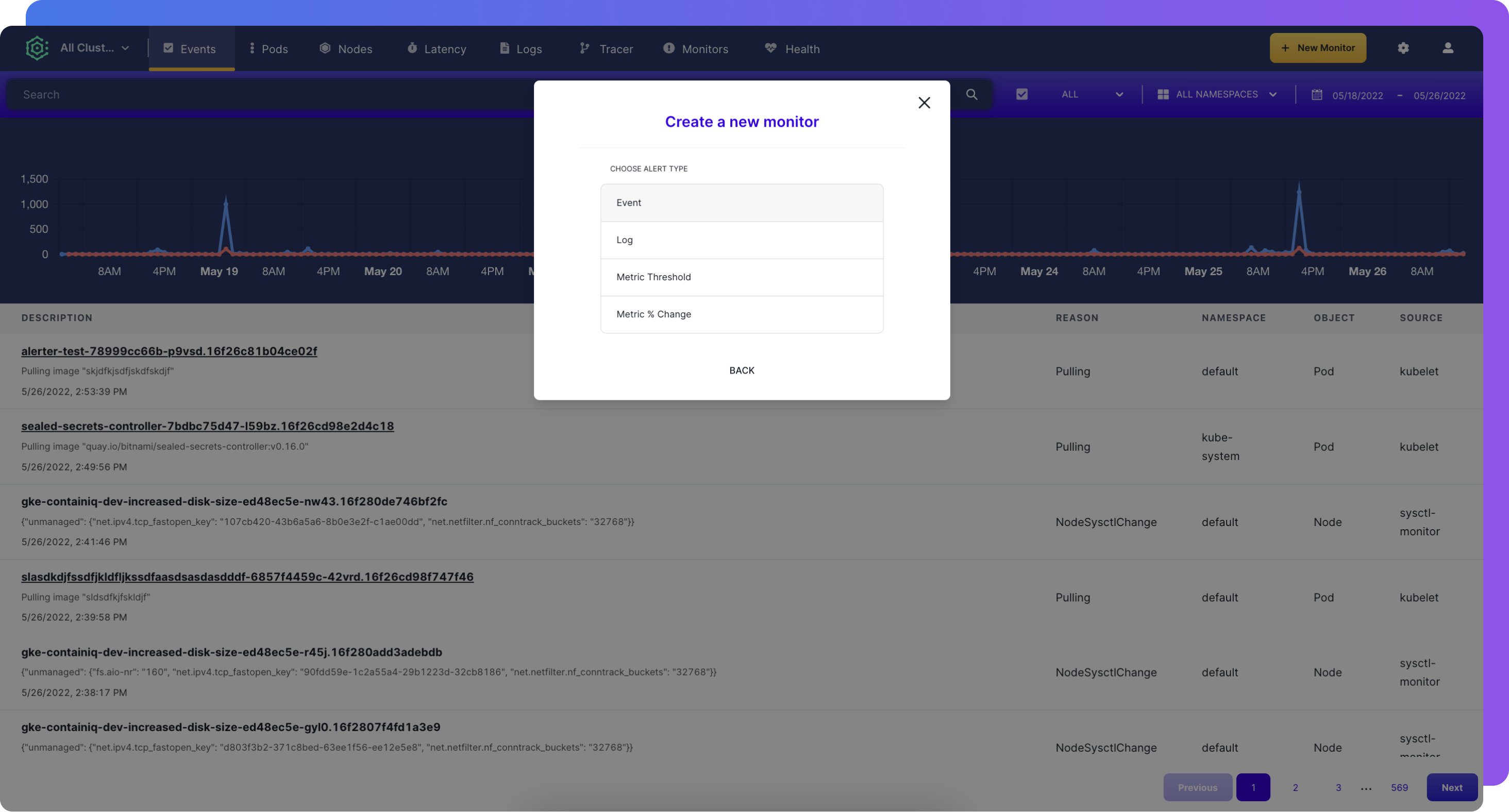Open the settings gear icon

pos(1403,48)
